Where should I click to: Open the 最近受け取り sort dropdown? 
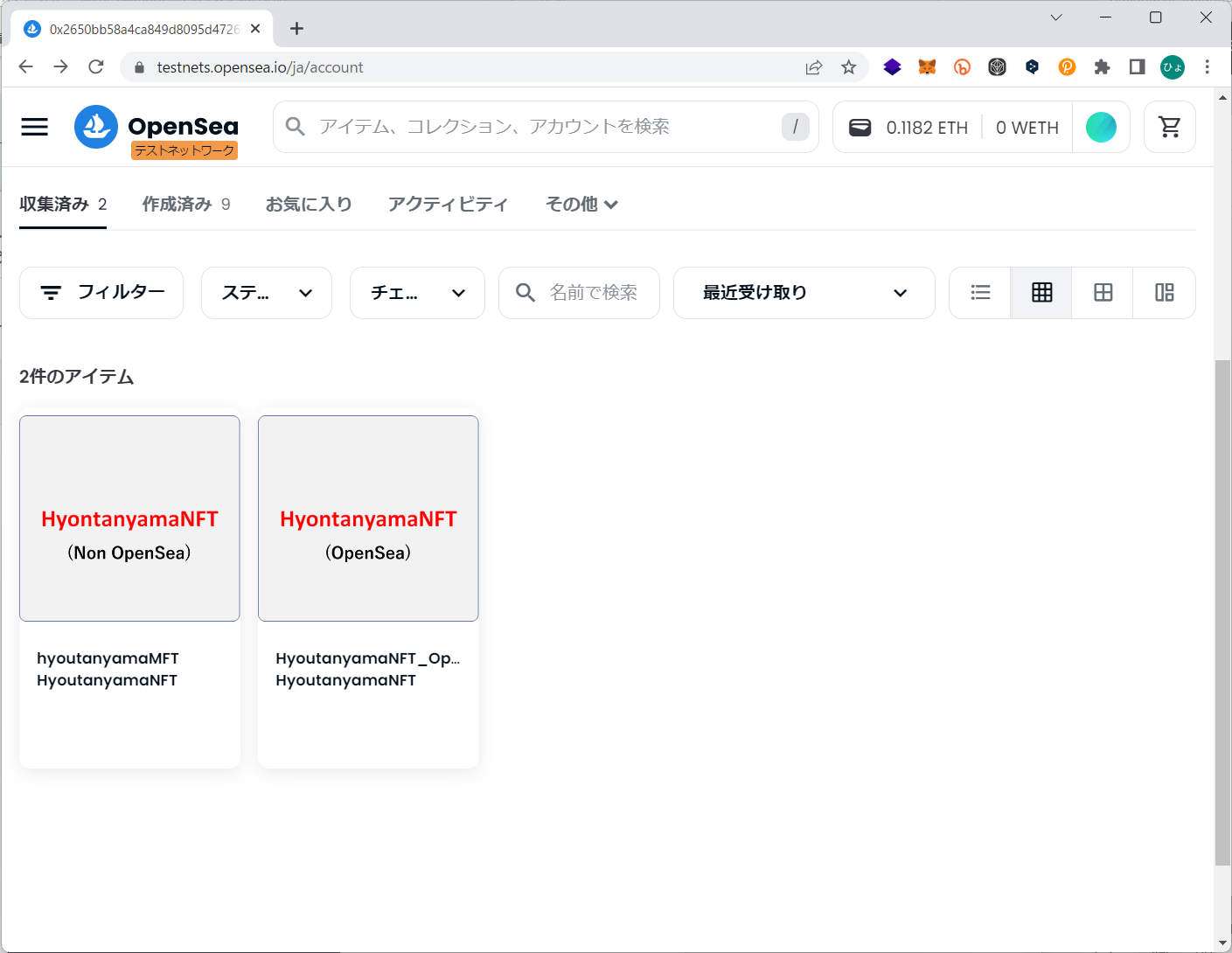pyautogui.click(x=804, y=293)
